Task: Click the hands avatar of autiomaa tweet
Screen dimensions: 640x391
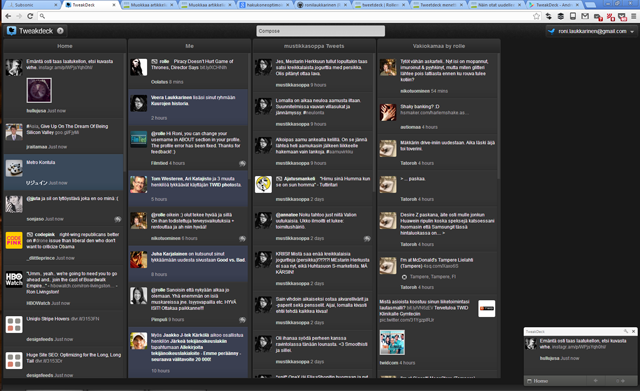Action: point(388,112)
